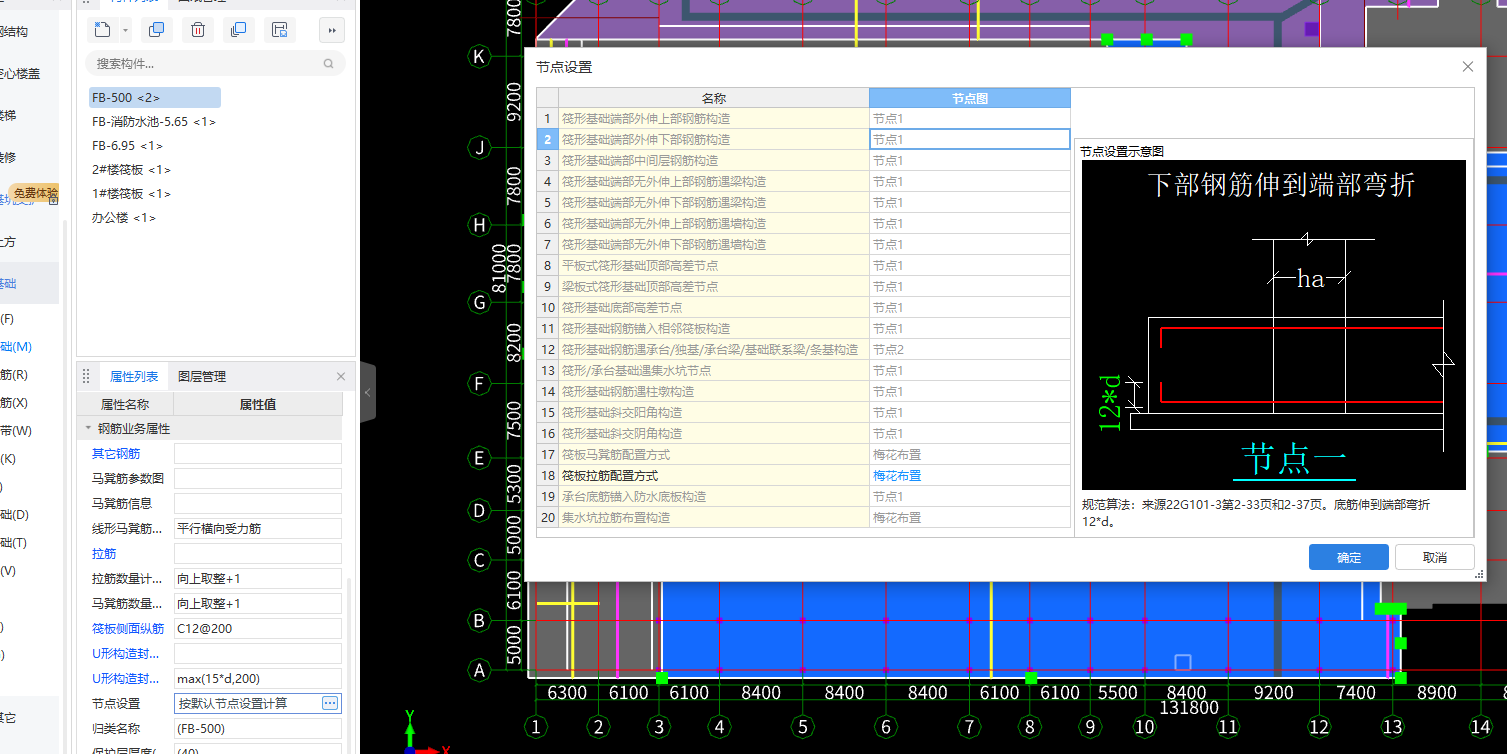Image resolution: width=1507 pixels, height=754 pixels.
Task: Select row 筏形/承台基础遇集水坑节点
Action: pyautogui.click(x=714, y=370)
